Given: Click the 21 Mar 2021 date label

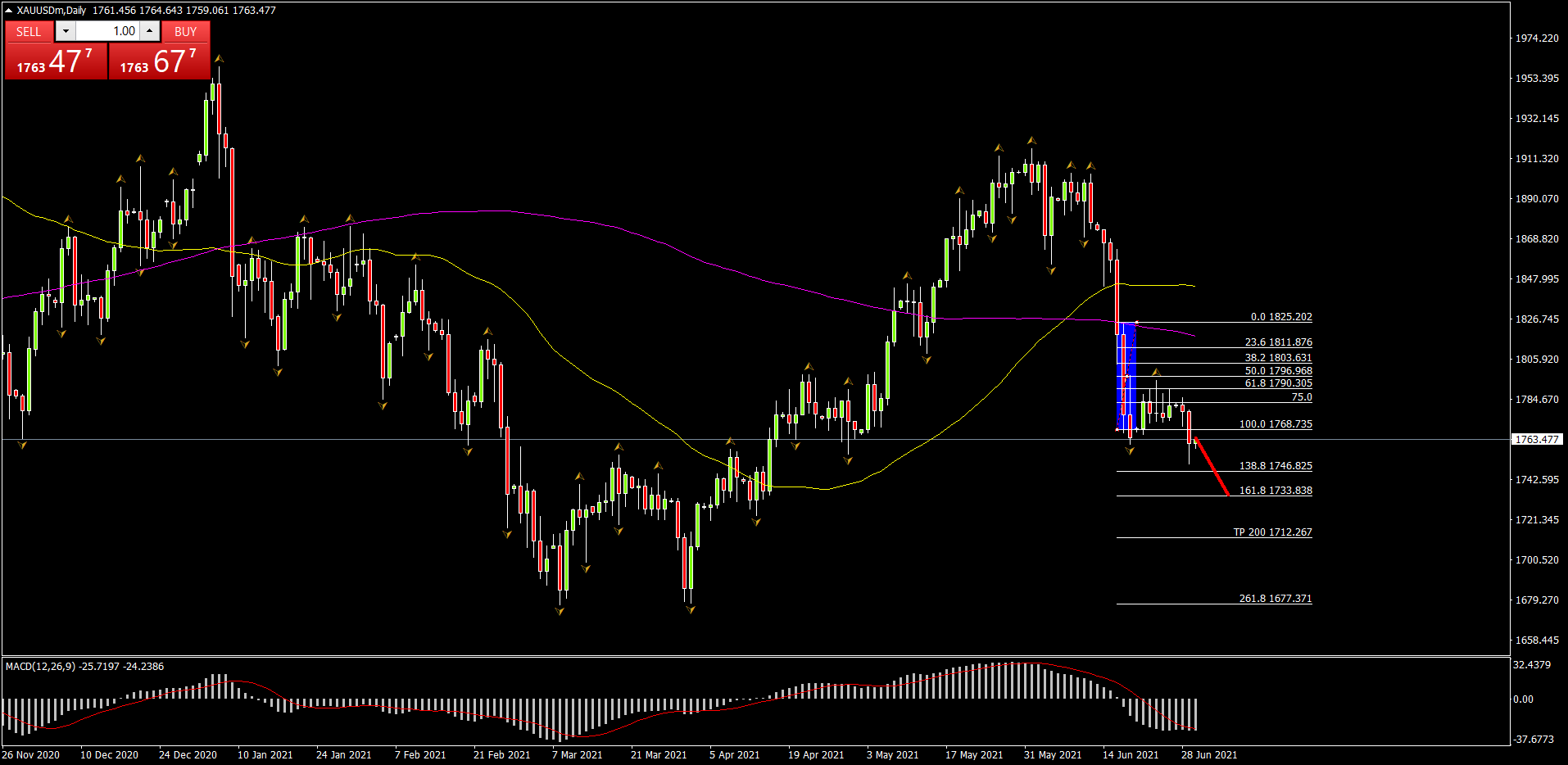Looking at the screenshot, I should [659, 755].
